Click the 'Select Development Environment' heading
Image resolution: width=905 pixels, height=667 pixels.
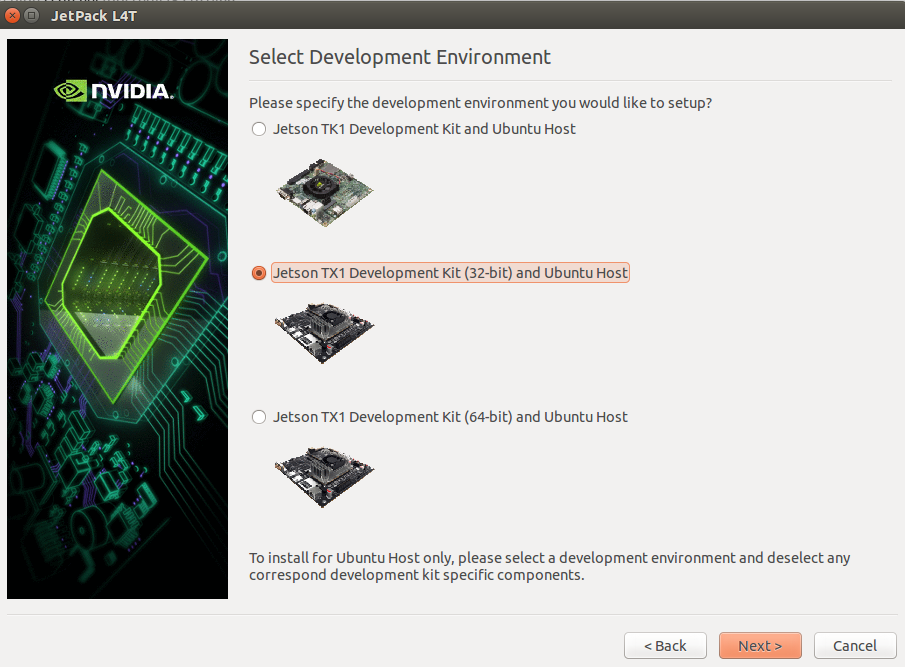pyautogui.click(x=399, y=57)
